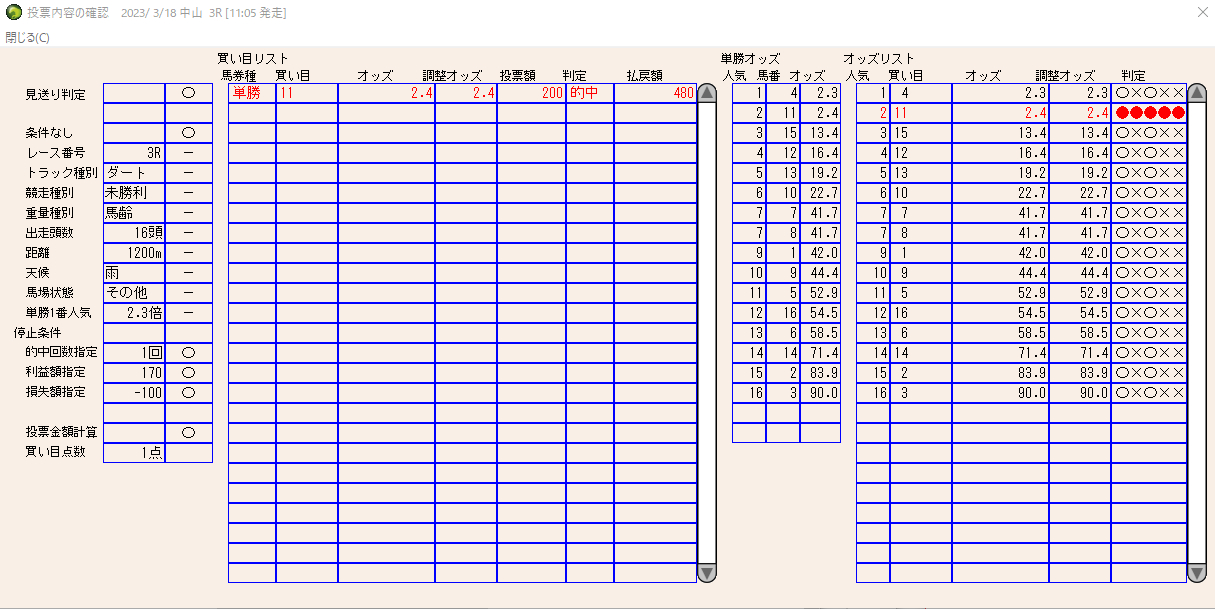Click the オッズリスト vertical scrollbar track
The width and height of the screenshot is (1215, 609).
pos(1196,333)
